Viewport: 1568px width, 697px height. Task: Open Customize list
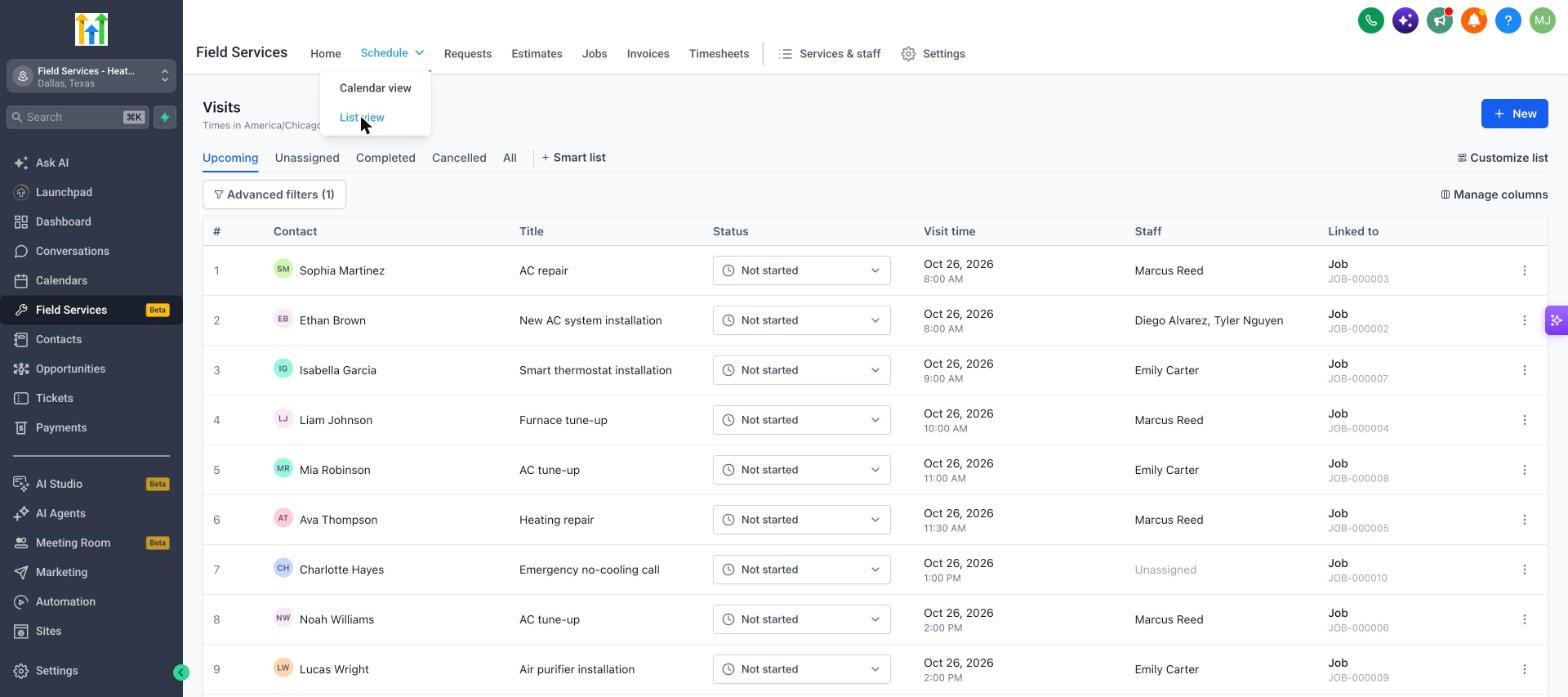pos(1502,158)
